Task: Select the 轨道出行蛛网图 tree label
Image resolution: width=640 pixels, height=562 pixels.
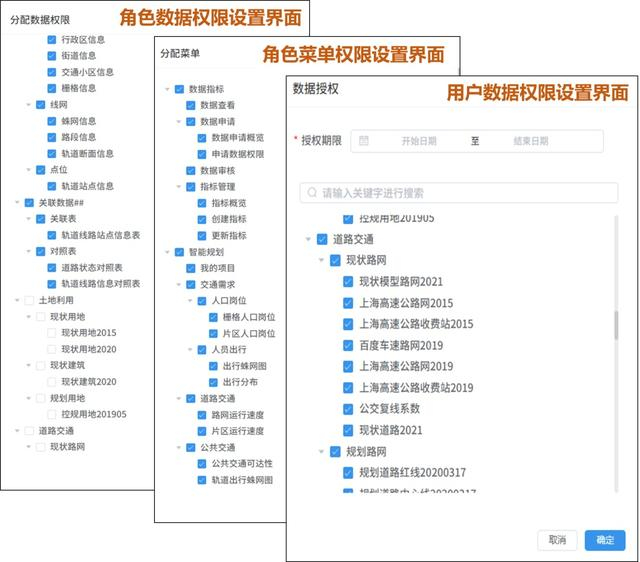Action: click(242, 480)
